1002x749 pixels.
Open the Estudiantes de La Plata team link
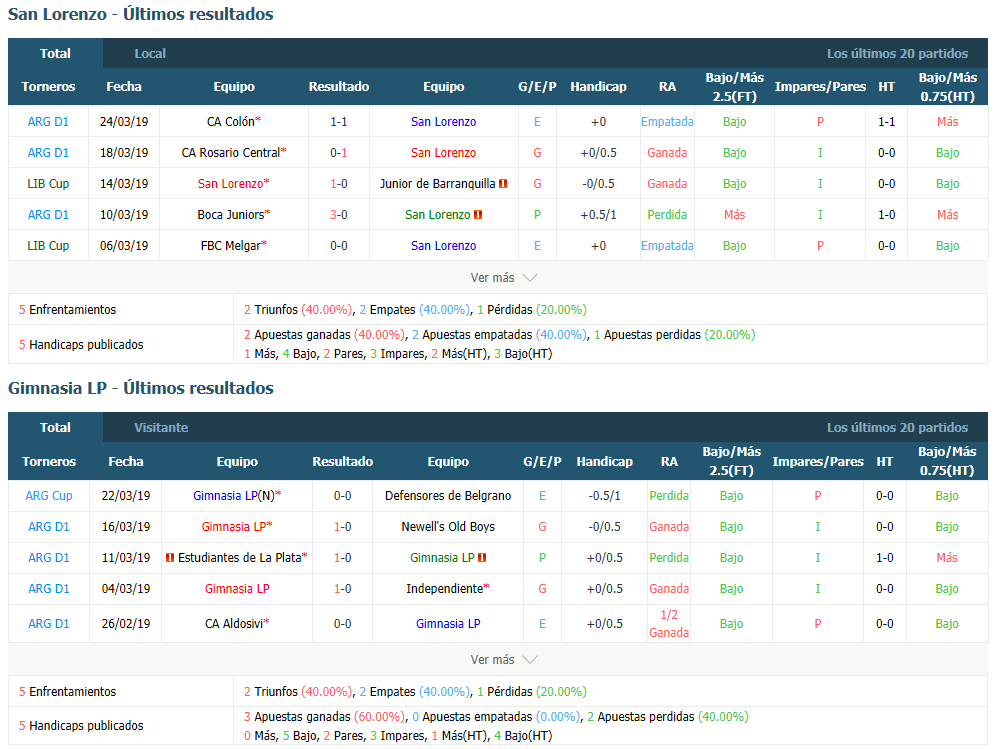coord(240,558)
